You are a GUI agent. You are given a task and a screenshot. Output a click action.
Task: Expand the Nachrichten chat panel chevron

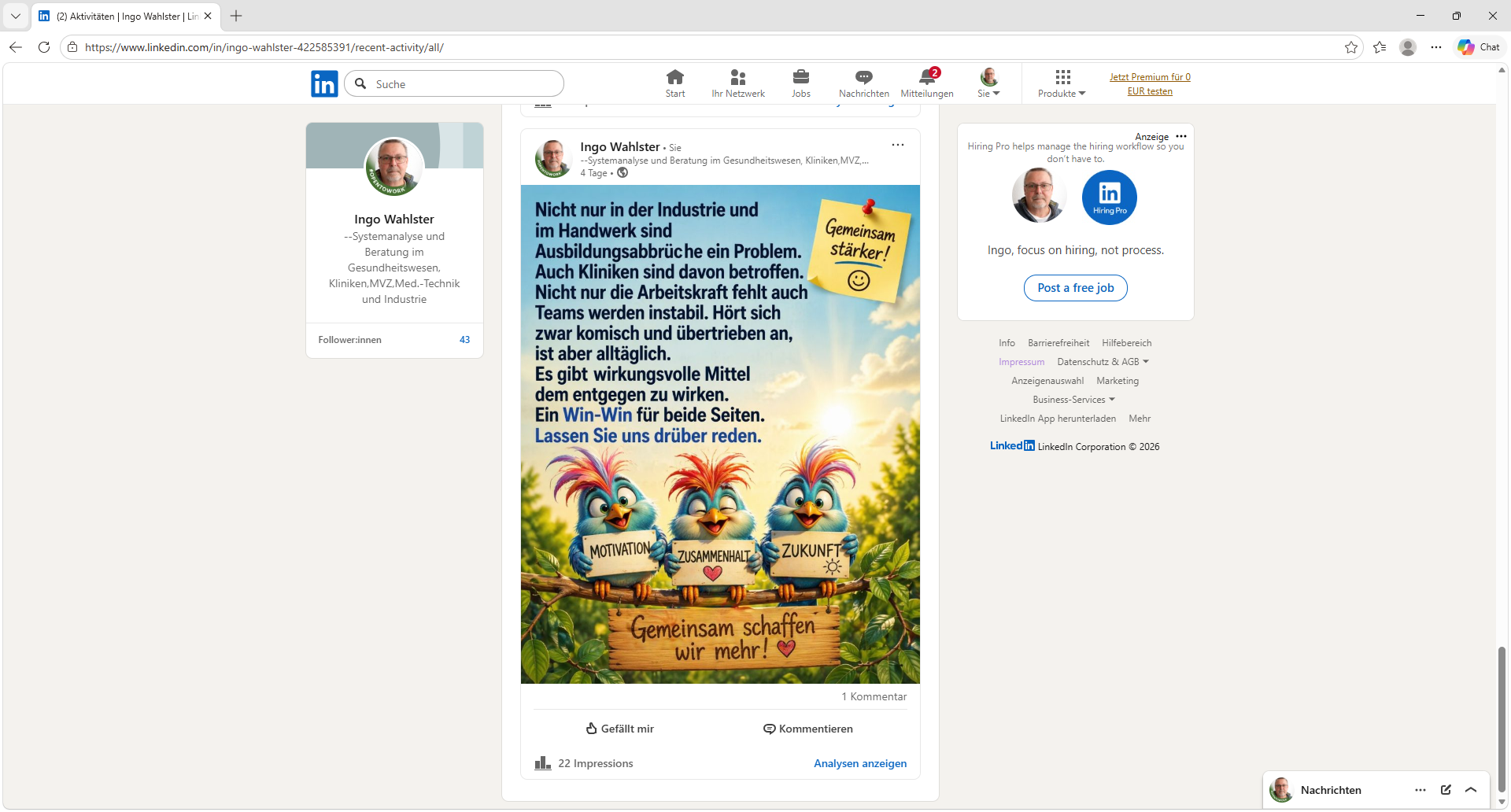[1471, 790]
